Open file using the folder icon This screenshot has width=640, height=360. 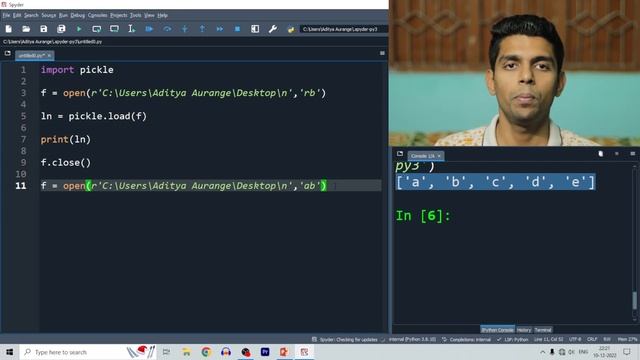(26, 29)
